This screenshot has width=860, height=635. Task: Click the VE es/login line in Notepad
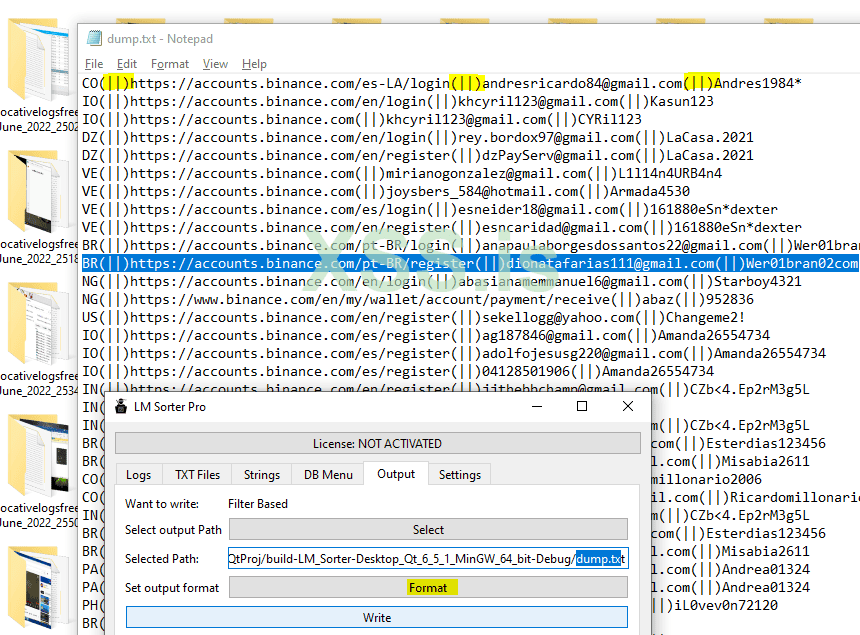click(x=429, y=209)
